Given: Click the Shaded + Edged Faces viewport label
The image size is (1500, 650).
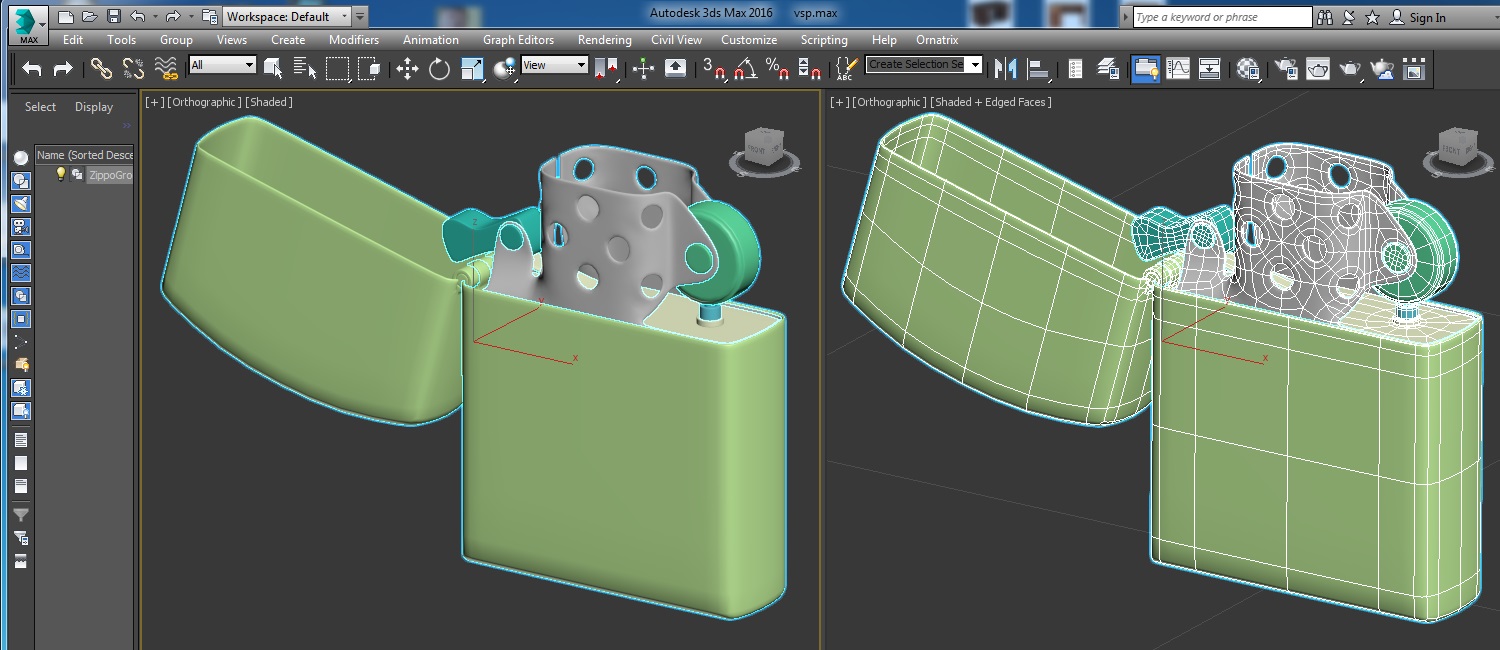Looking at the screenshot, I should tap(990, 102).
